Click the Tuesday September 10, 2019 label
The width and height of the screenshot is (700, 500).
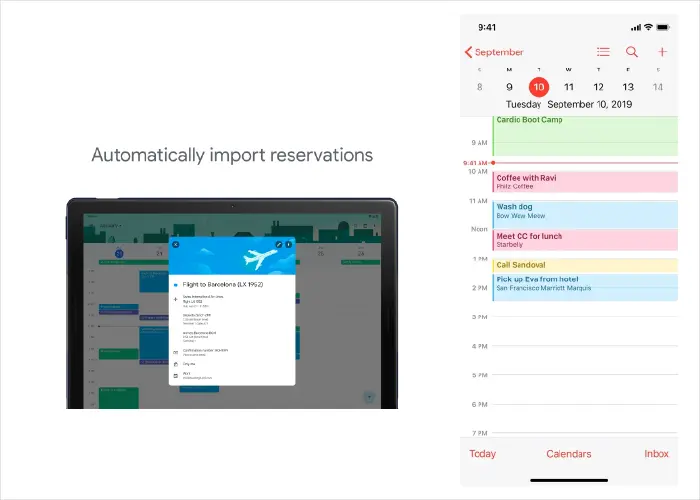(x=569, y=104)
